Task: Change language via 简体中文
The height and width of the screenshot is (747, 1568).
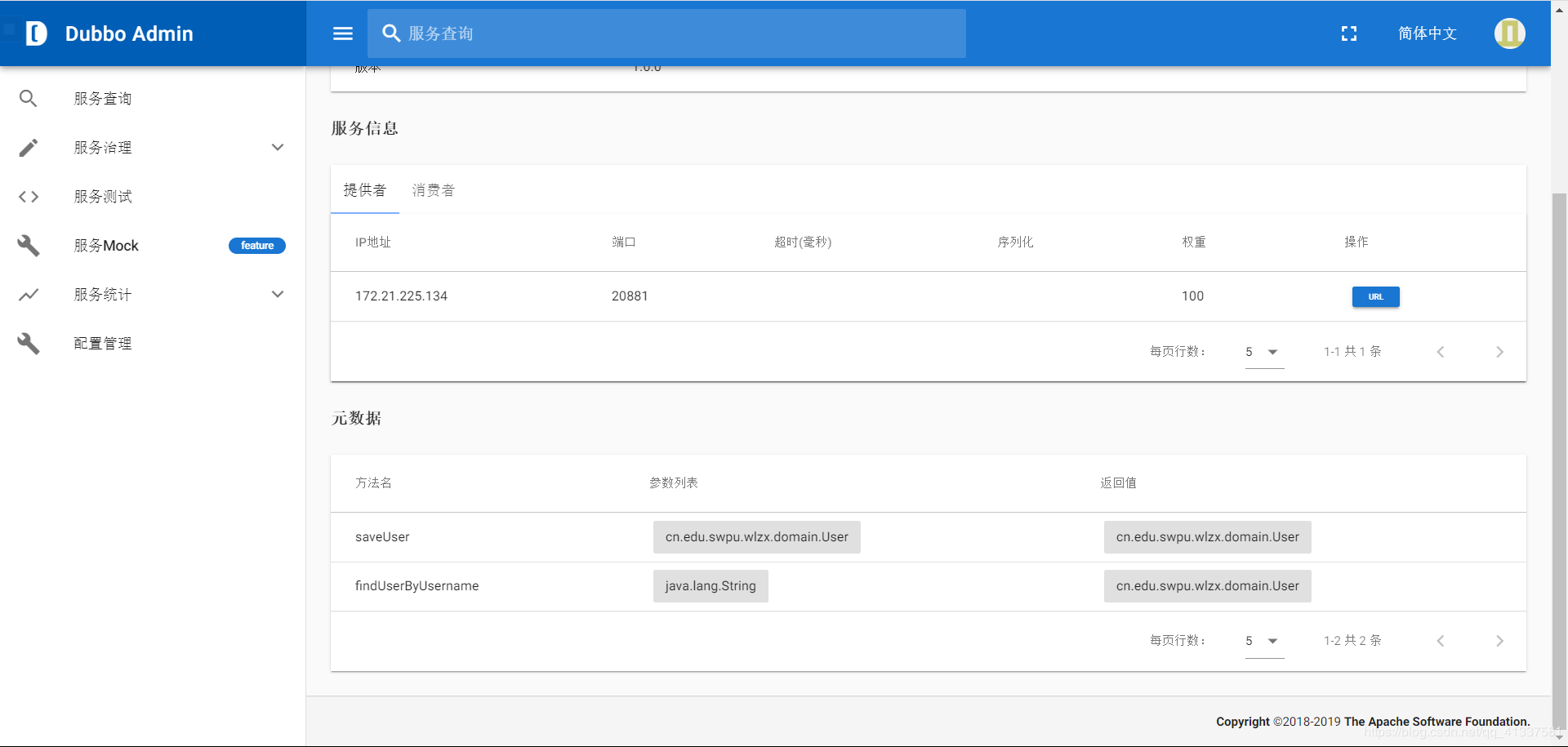Action: tap(1428, 33)
